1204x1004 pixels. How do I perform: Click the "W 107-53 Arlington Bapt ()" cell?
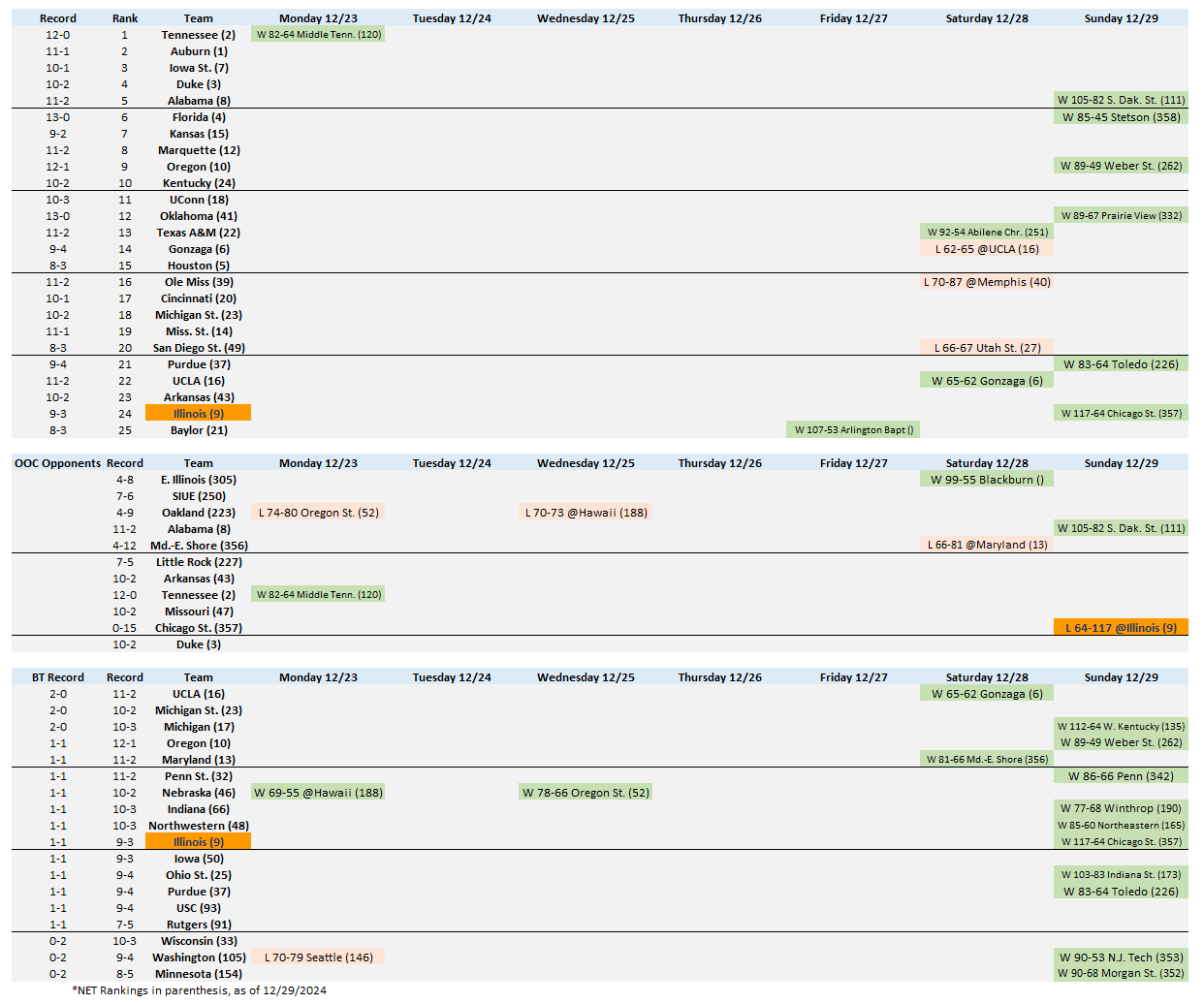[x=854, y=430]
